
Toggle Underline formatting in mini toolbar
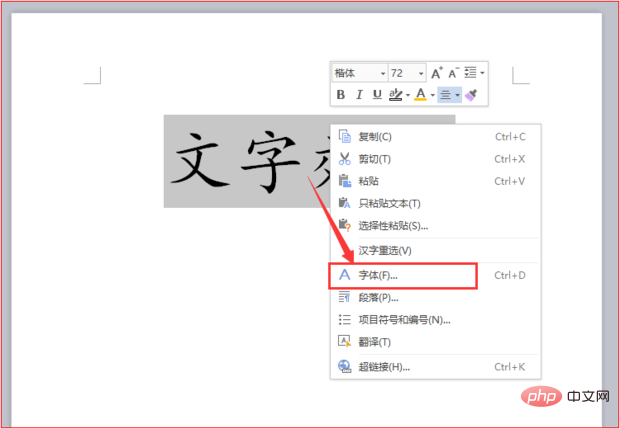tap(377, 95)
